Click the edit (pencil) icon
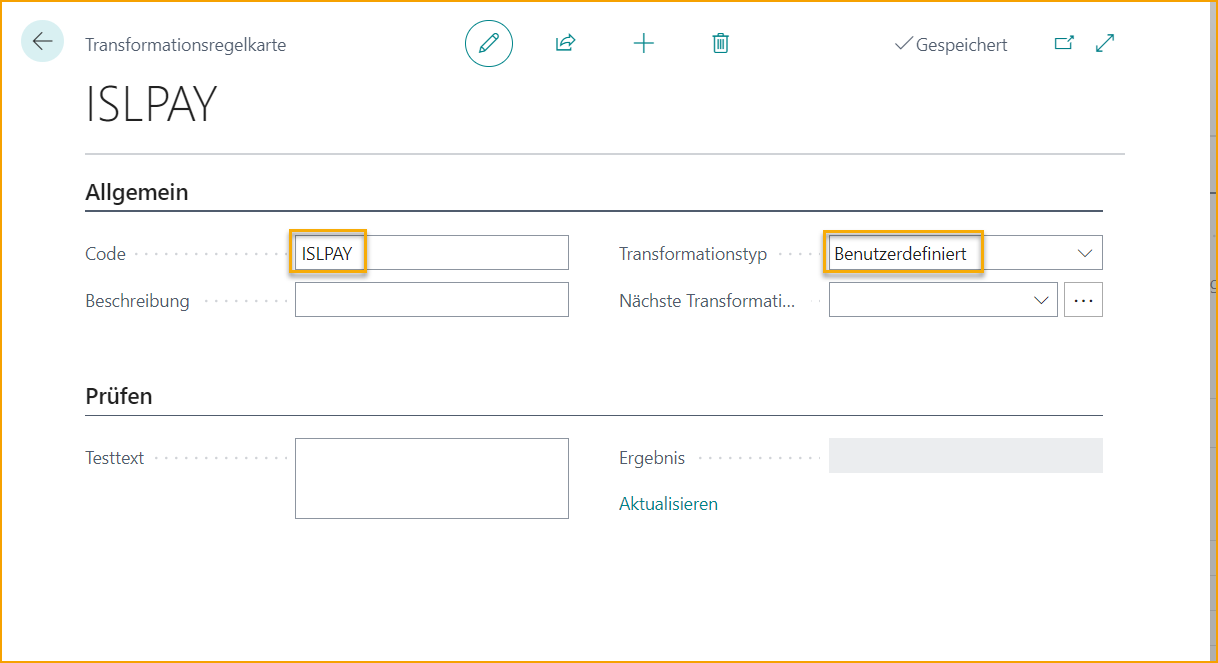The image size is (1218, 663). coord(489,43)
